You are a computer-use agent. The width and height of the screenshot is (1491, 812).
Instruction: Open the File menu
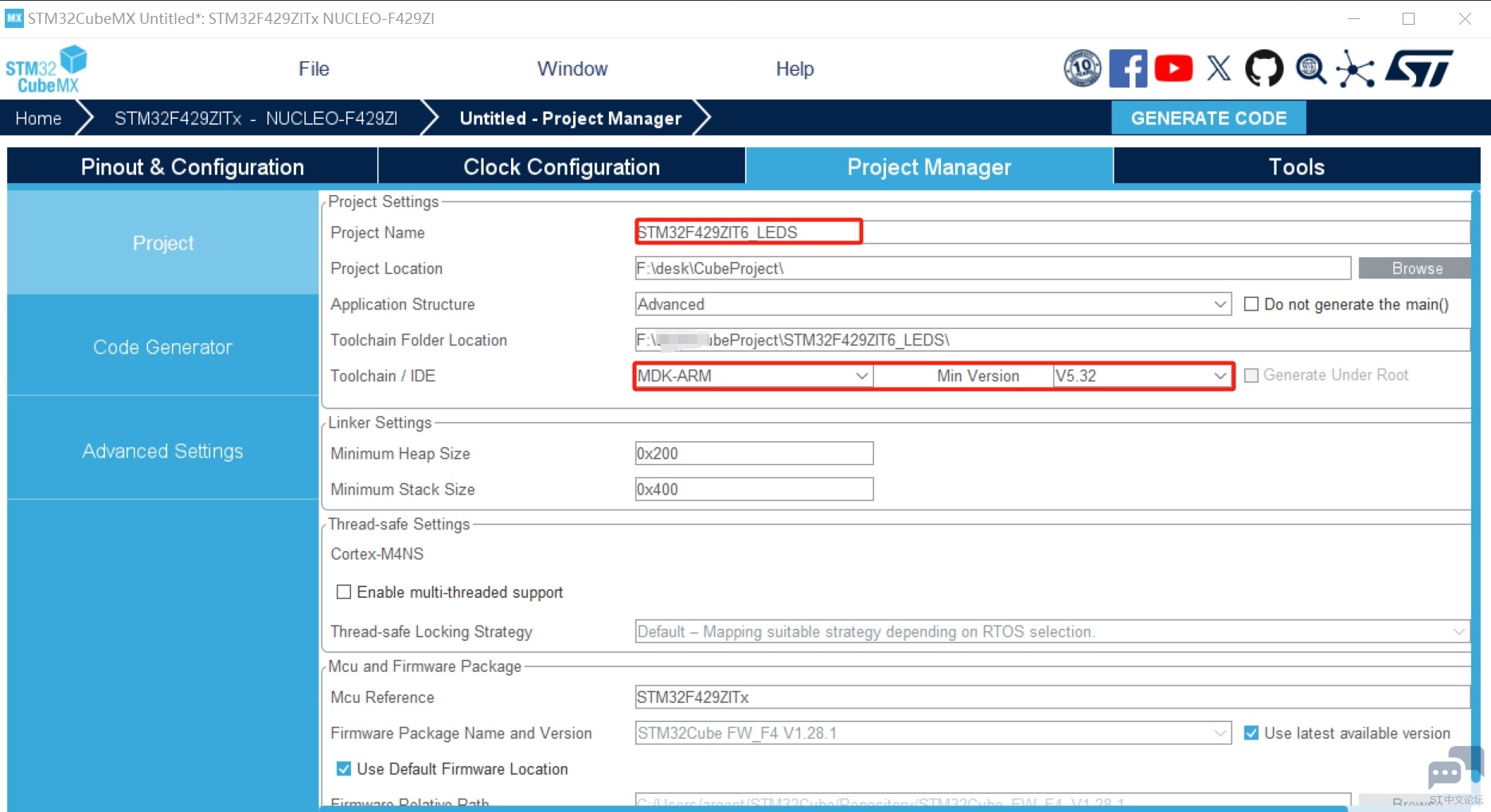(x=314, y=69)
